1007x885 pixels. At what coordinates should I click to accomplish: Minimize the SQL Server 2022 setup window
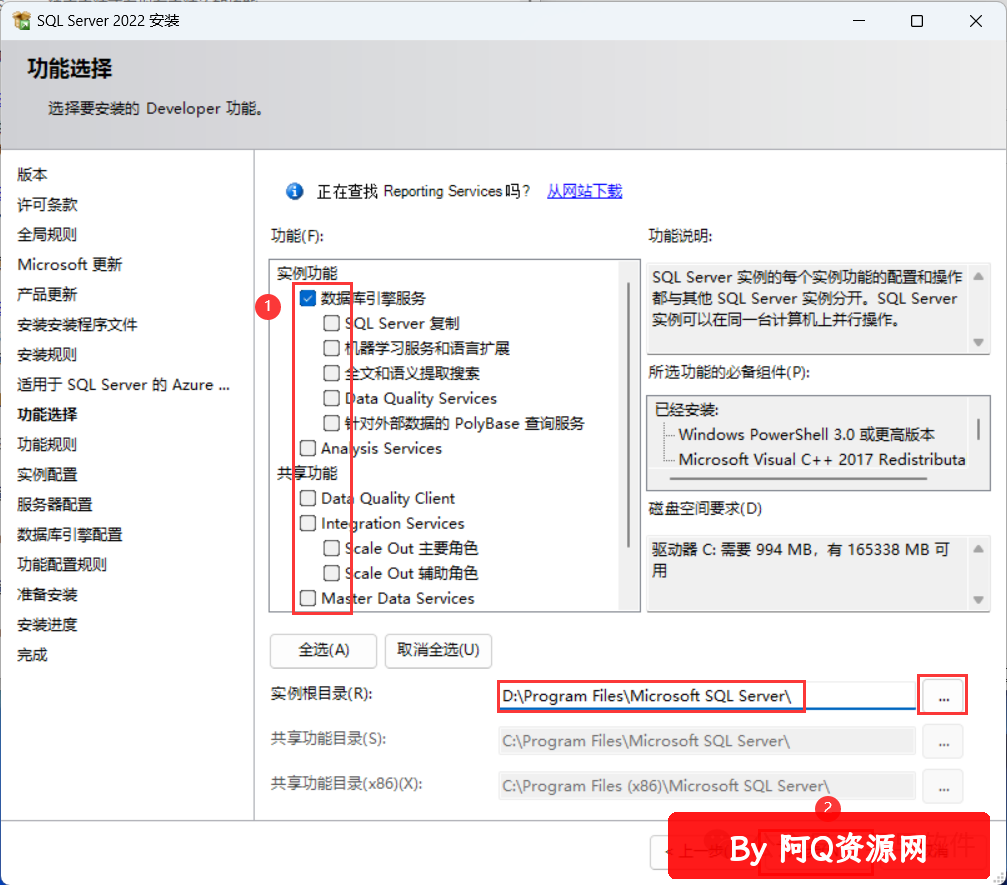pyautogui.click(x=859, y=21)
